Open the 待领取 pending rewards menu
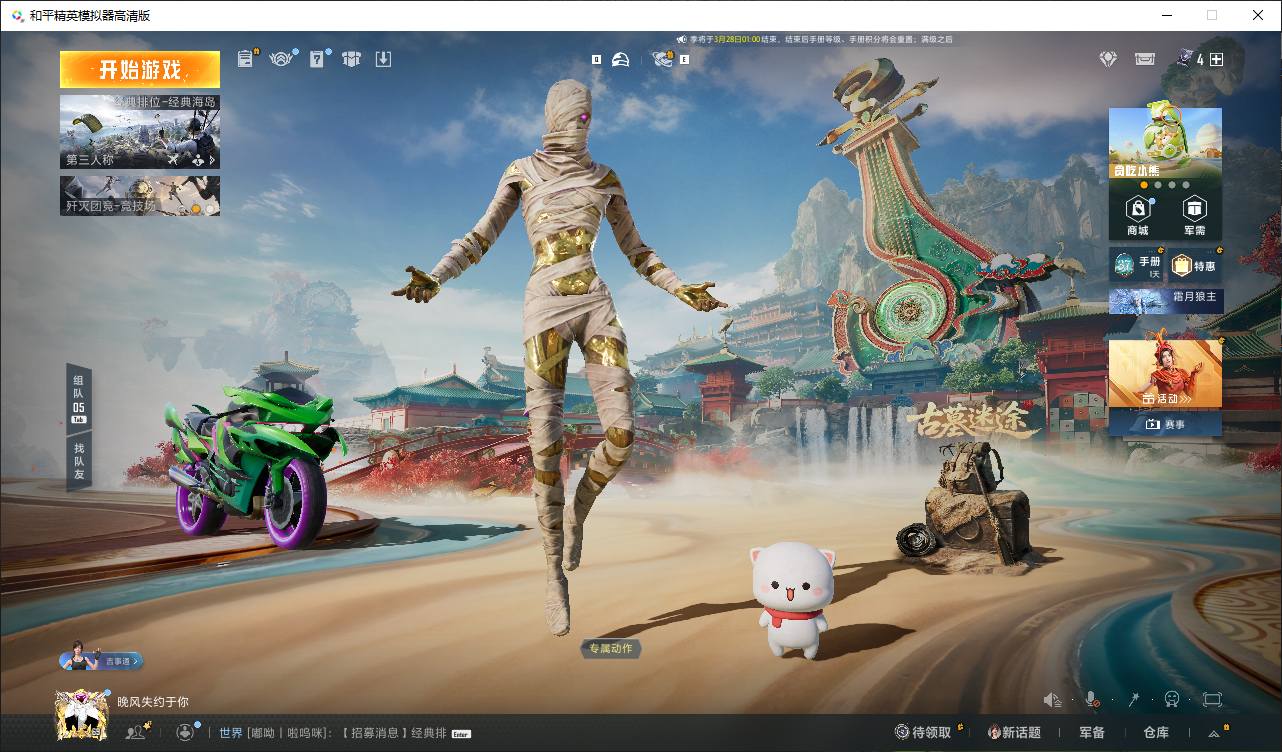Screen dimensions: 1282x752 click(x=923, y=733)
